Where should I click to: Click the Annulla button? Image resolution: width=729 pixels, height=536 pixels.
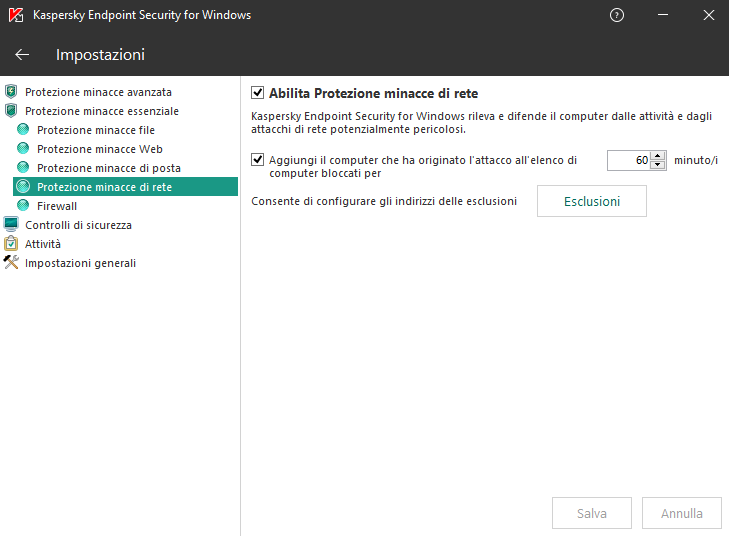[682, 513]
